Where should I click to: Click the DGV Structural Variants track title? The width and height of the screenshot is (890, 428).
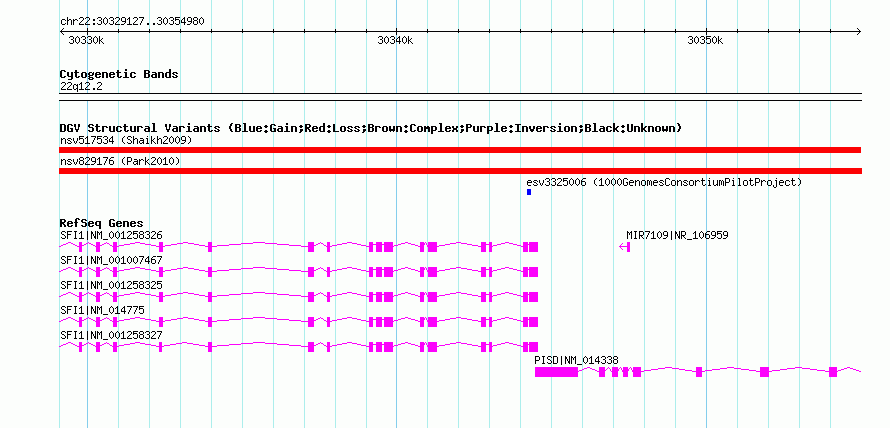(371, 128)
